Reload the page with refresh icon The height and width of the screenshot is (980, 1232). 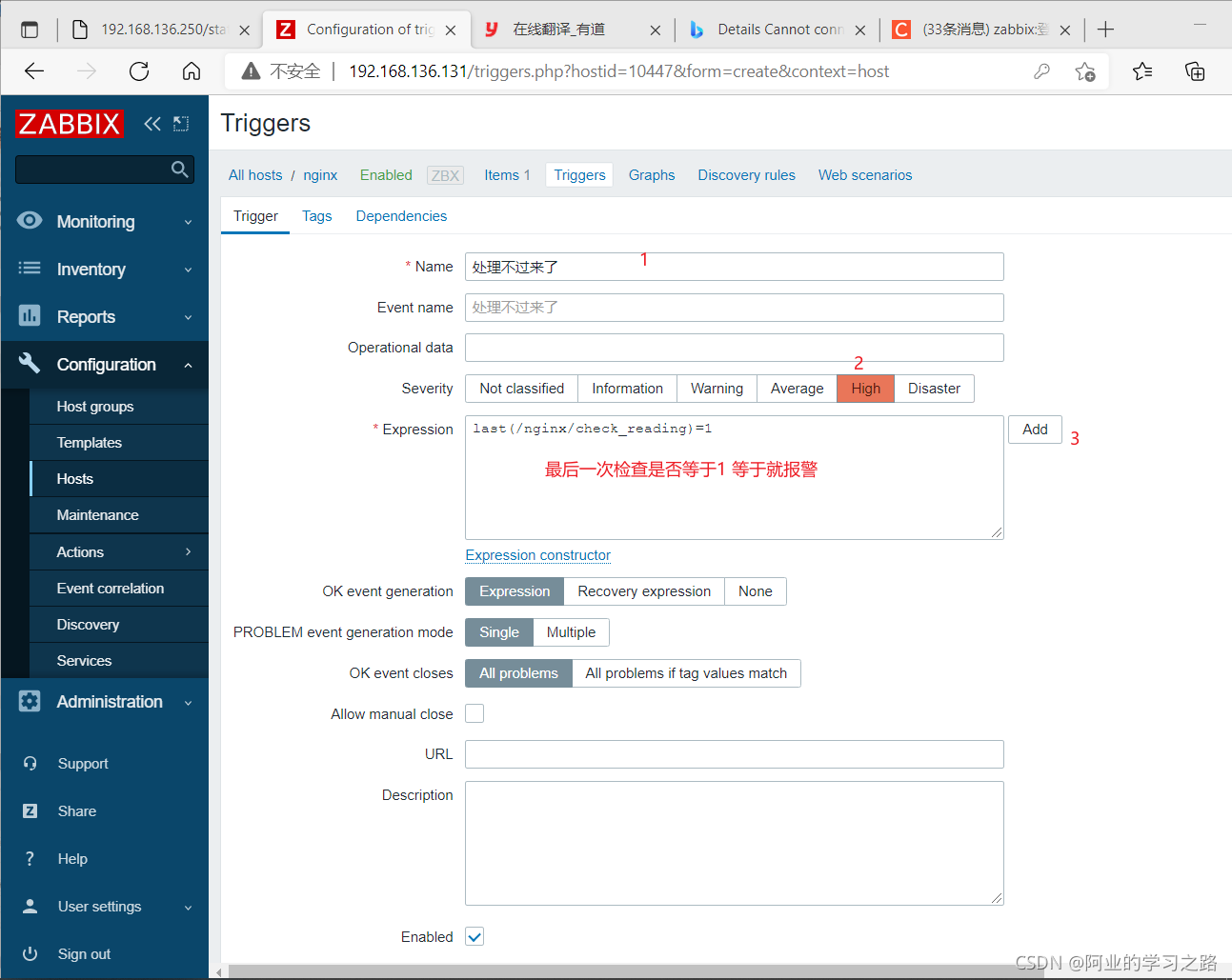click(139, 71)
